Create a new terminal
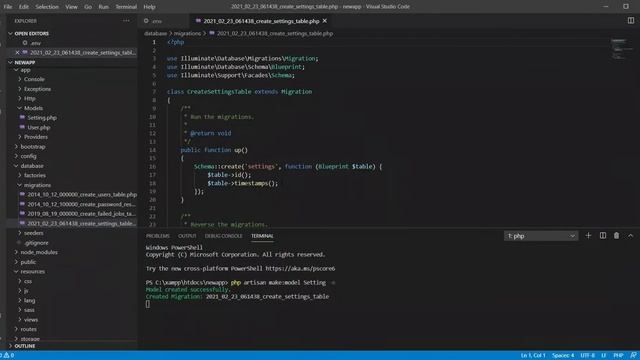Viewport: 640px width, 360px height. (x=588, y=236)
